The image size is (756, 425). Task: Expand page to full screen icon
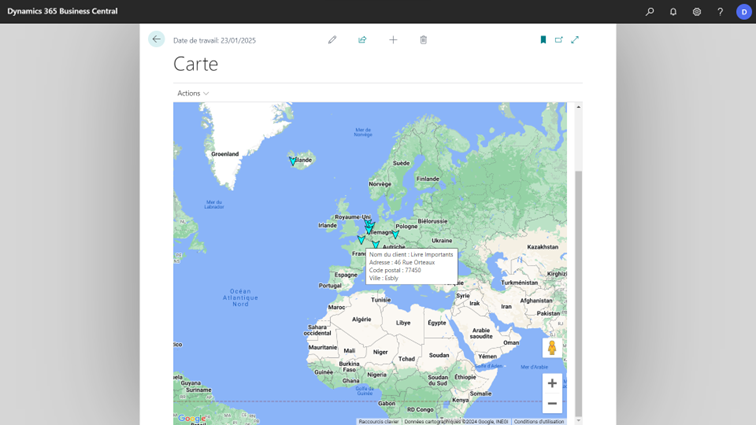[575, 40]
